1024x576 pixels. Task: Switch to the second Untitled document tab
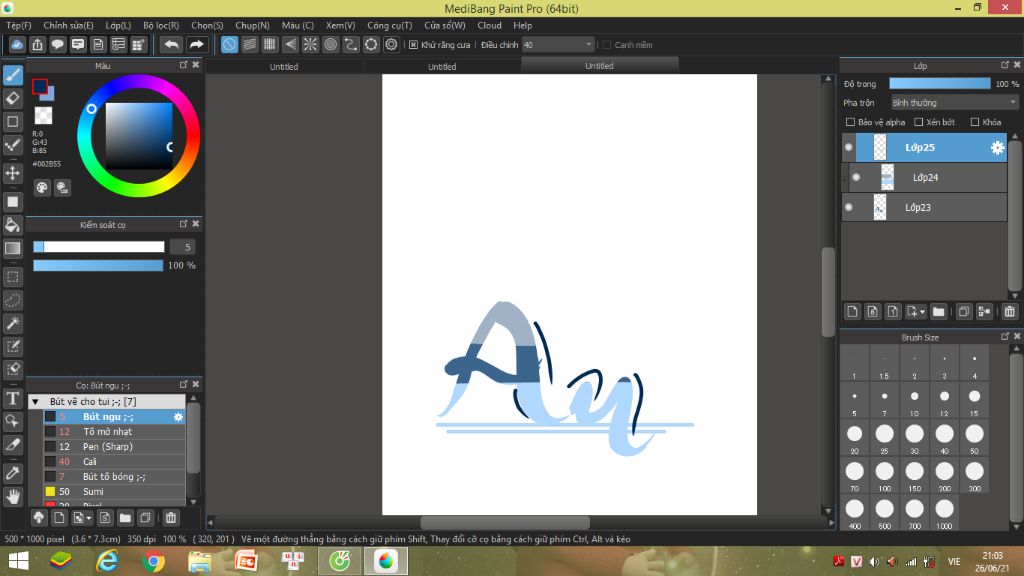[442, 67]
